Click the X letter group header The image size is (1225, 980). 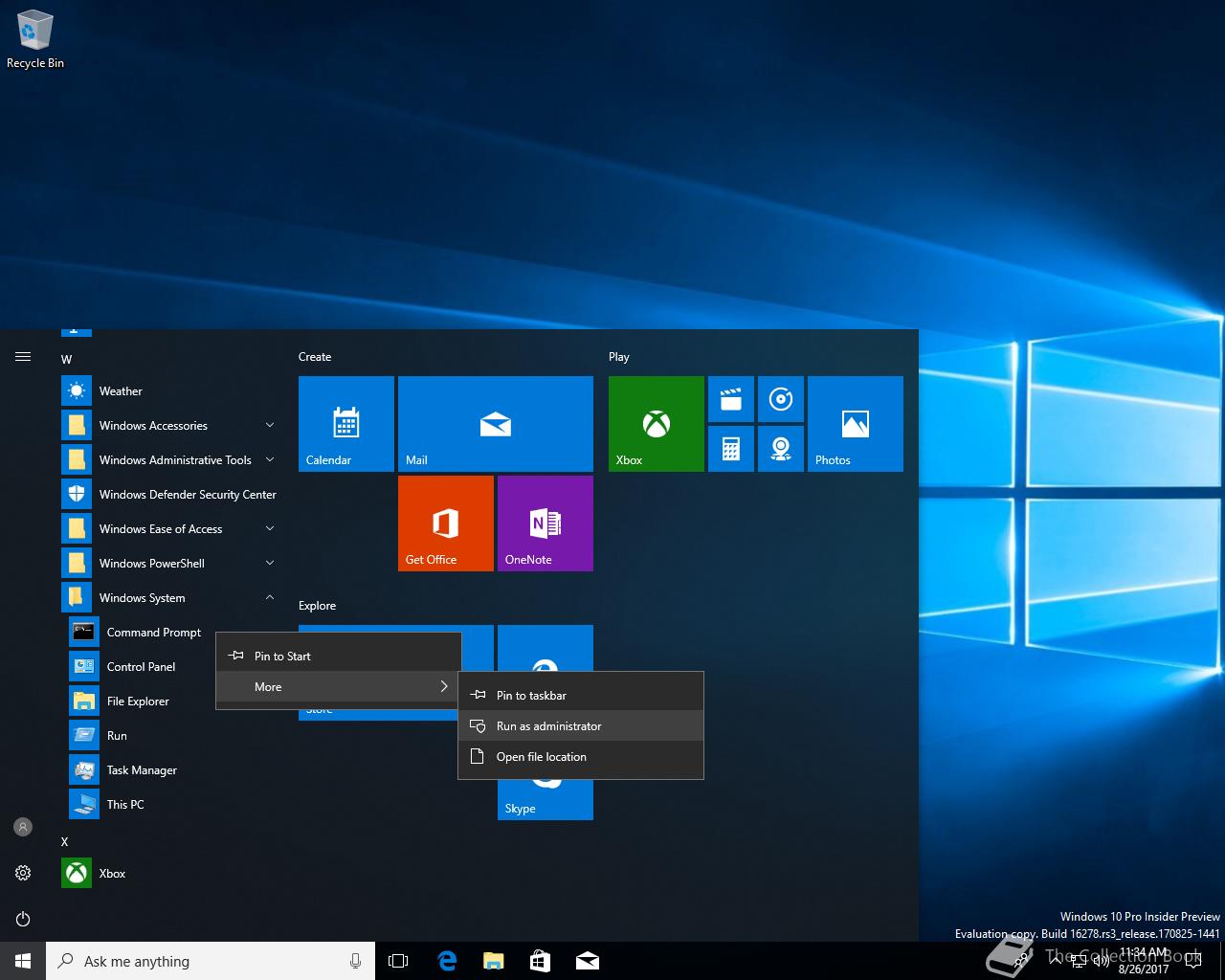(65, 842)
